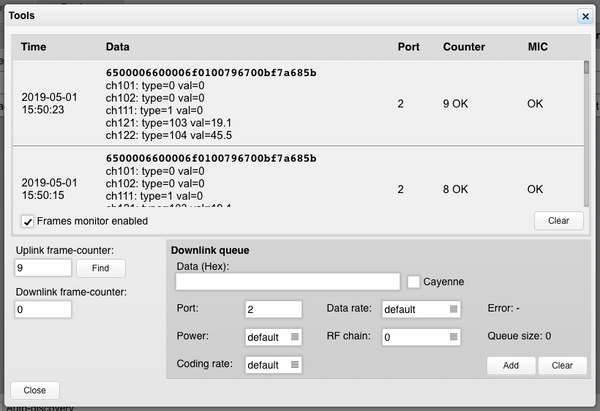Click the Close button at bottom left
This screenshot has width=600, height=411.
[x=35, y=390]
